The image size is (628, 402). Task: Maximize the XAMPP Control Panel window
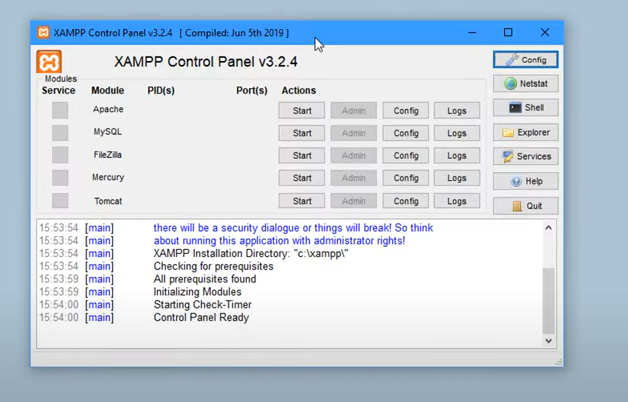[508, 32]
